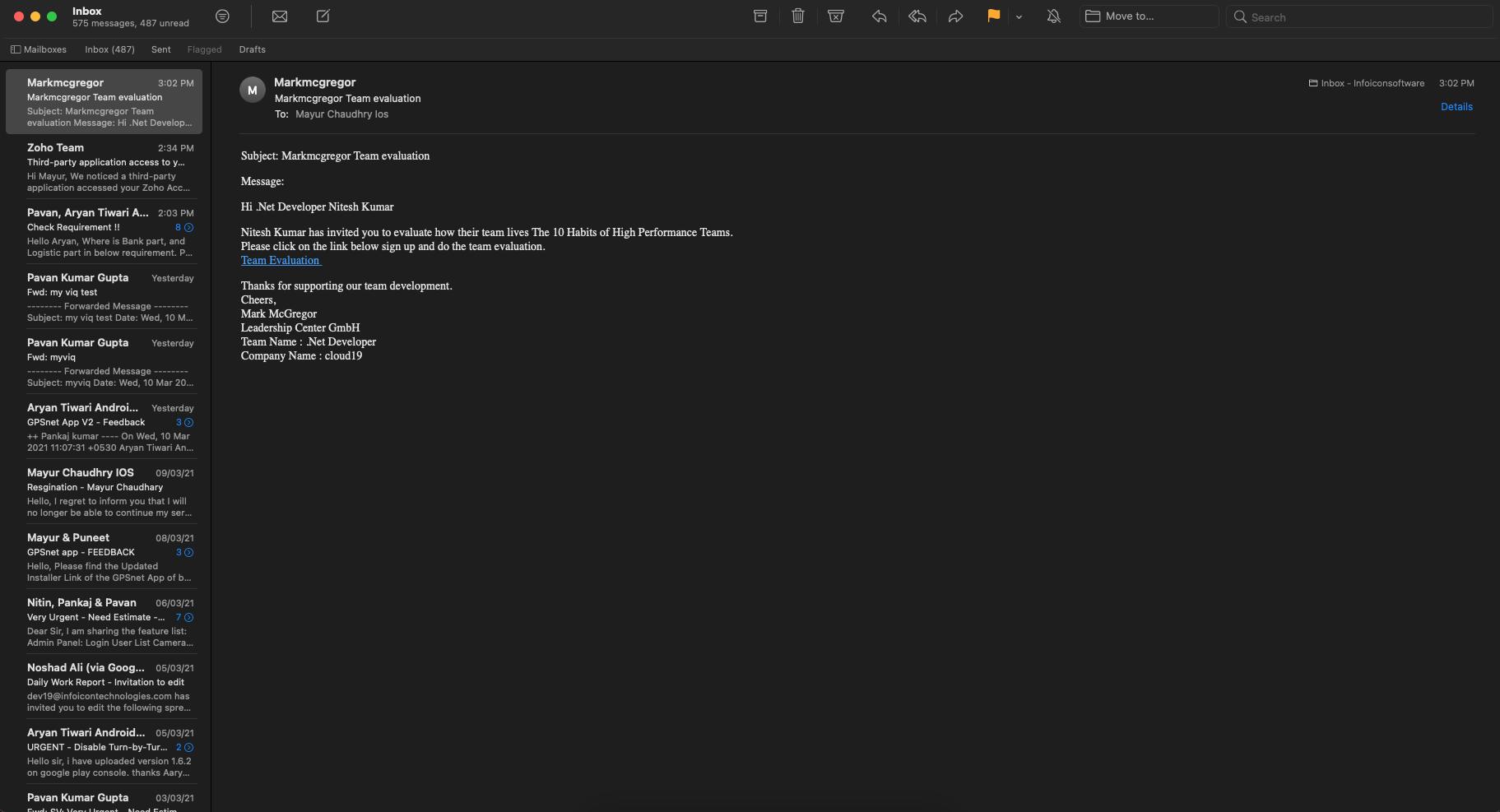Flag the message with orange flag
The height and width of the screenshot is (812, 1500).
click(x=993, y=16)
